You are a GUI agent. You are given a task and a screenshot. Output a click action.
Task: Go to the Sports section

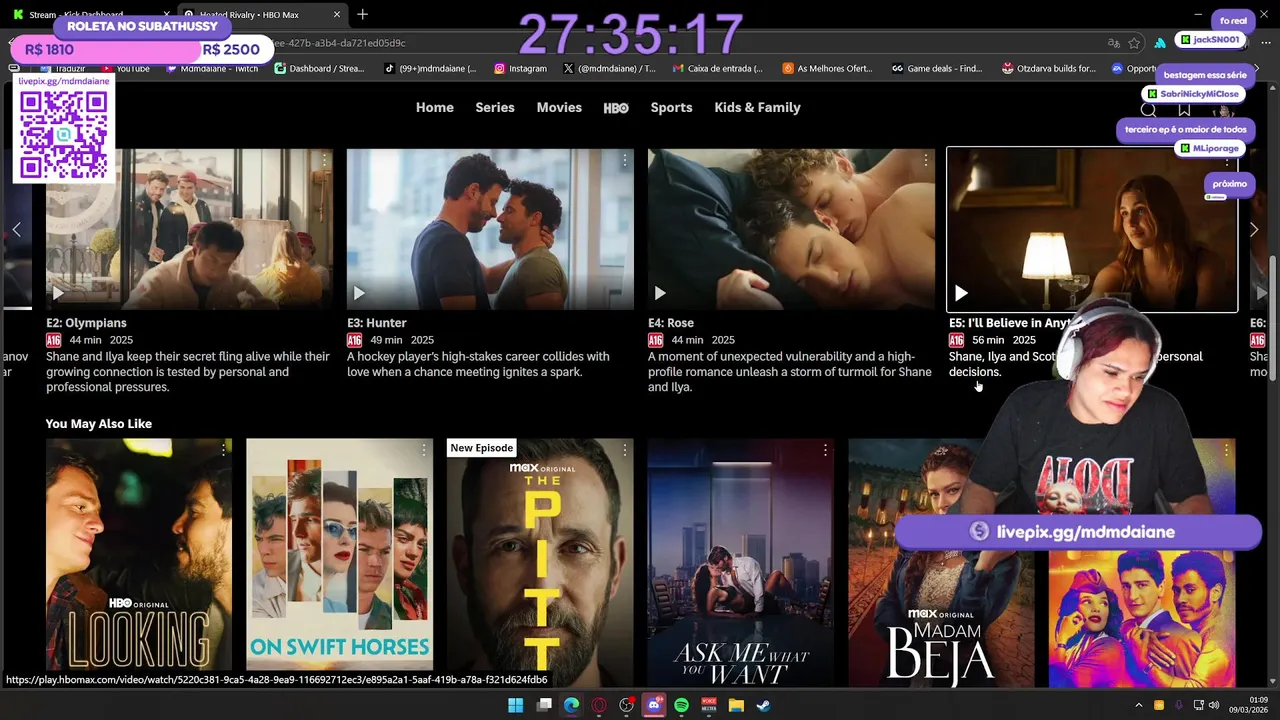pyautogui.click(x=671, y=107)
